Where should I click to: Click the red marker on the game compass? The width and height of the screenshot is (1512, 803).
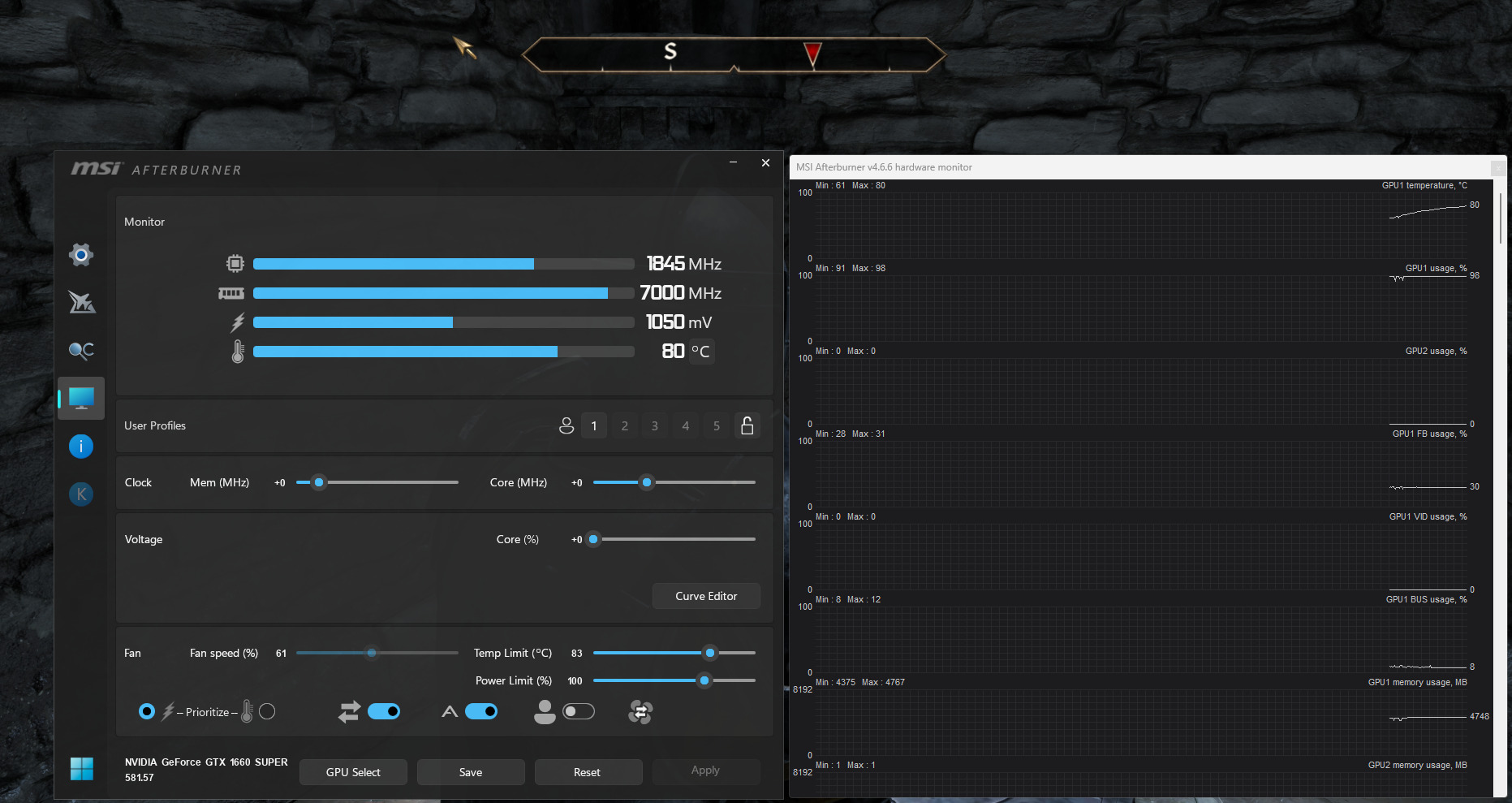coord(812,54)
